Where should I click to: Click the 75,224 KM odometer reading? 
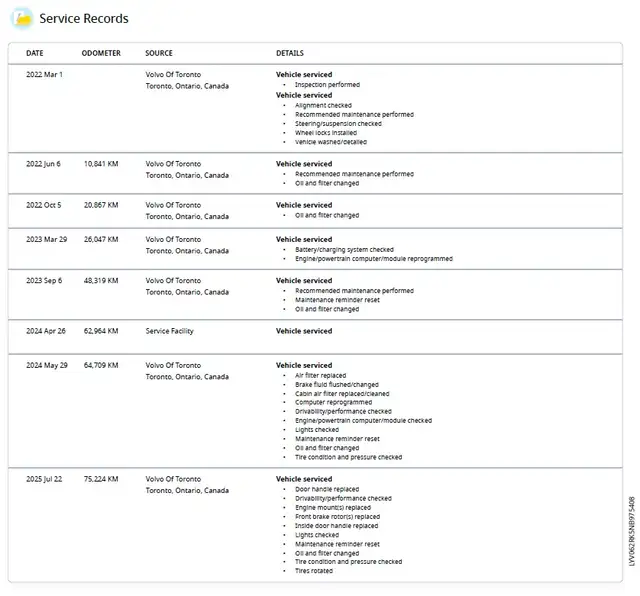[x=101, y=479]
